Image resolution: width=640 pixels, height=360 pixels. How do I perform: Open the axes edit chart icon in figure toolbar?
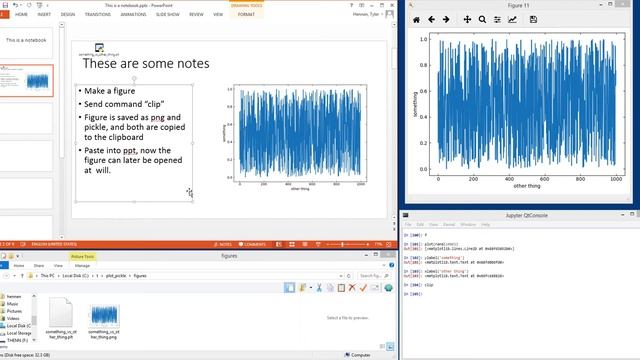(512, 20)
